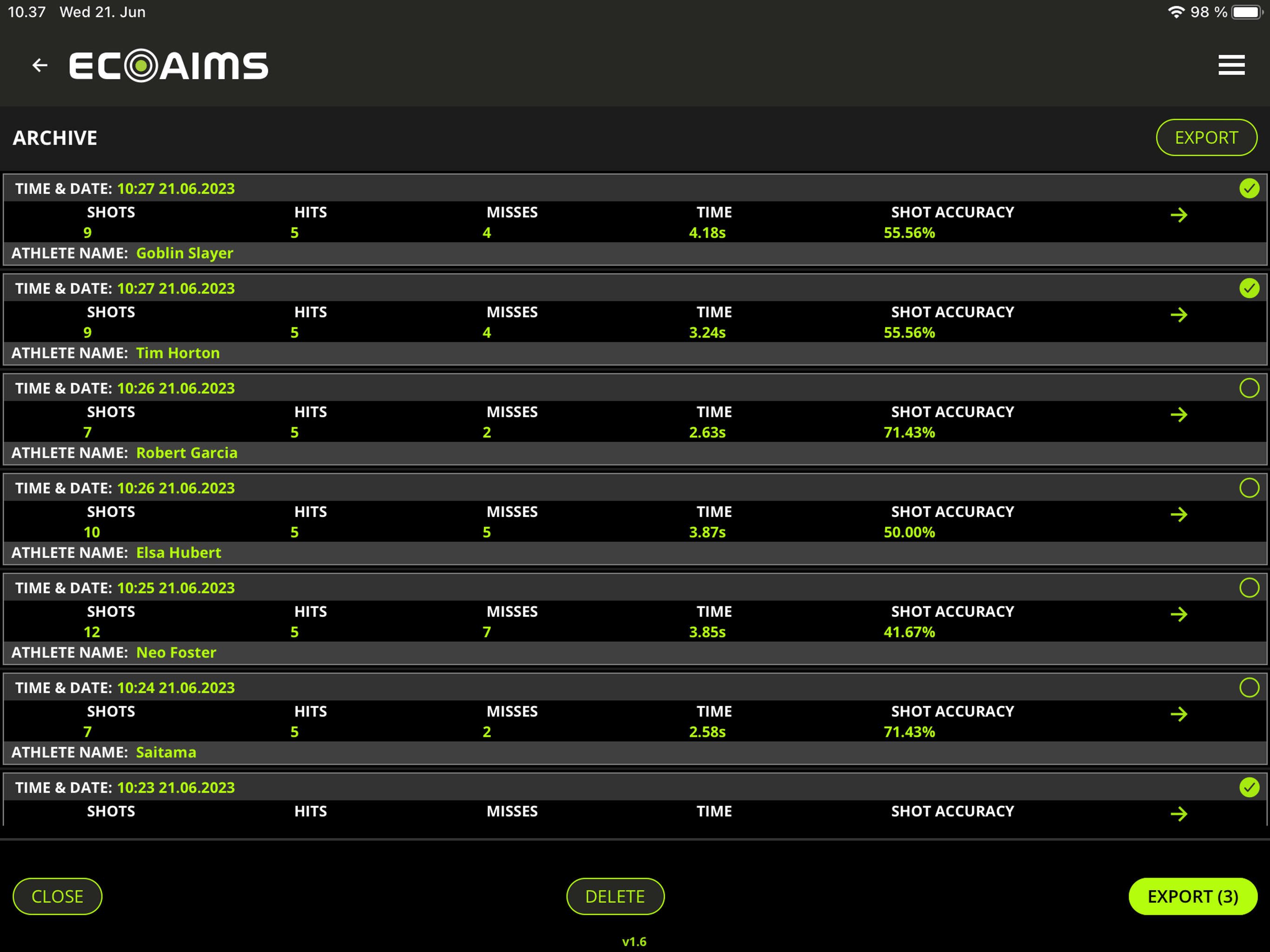This screenshot has height=952, width=1270.
Task: Click the EXPORT (3) button
Action: (x=1192, y=896)
